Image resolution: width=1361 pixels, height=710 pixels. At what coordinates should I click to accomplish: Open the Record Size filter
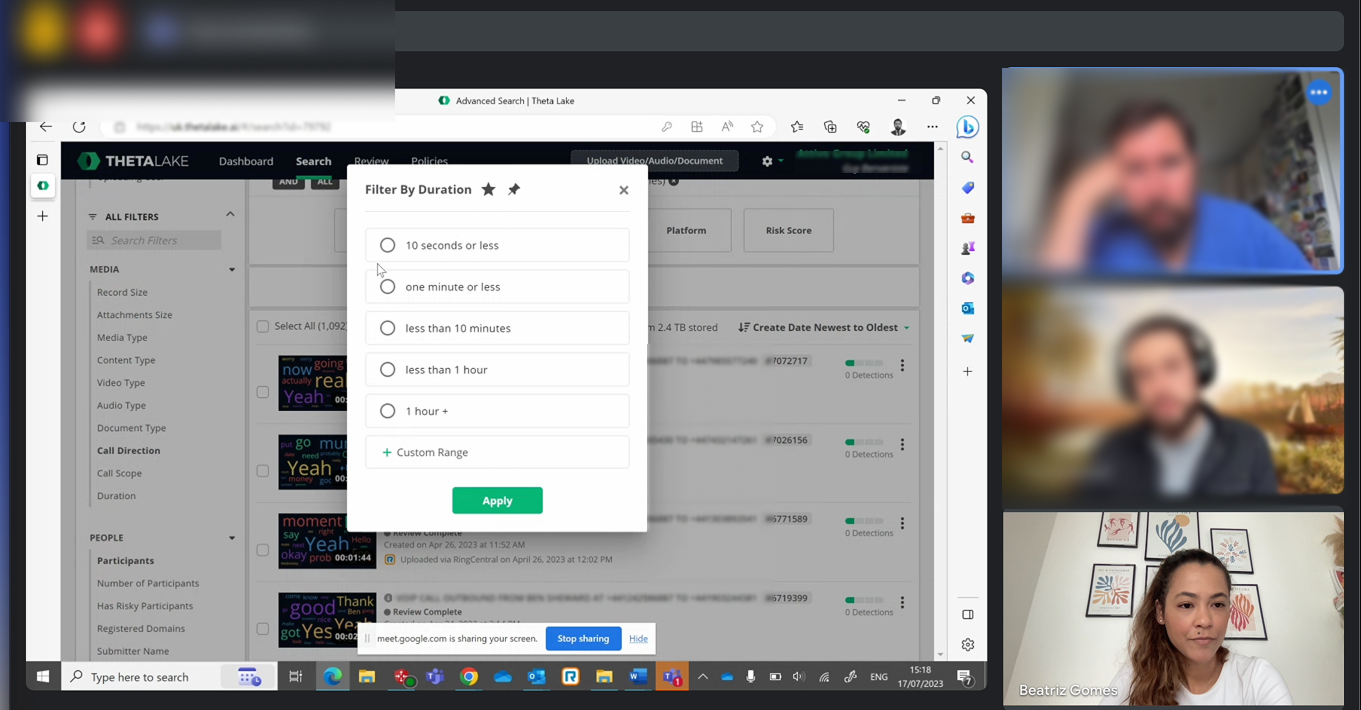click(122, 292)
